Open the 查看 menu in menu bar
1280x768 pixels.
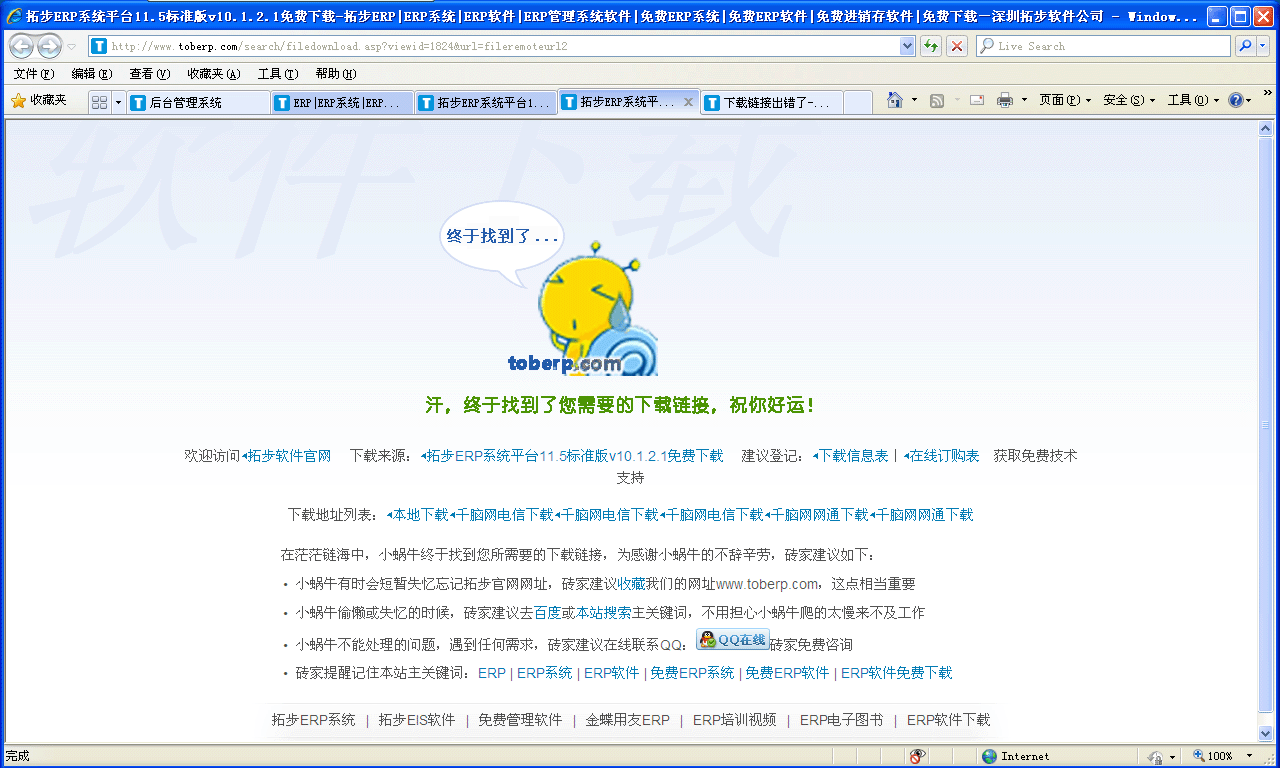(149, 74)
